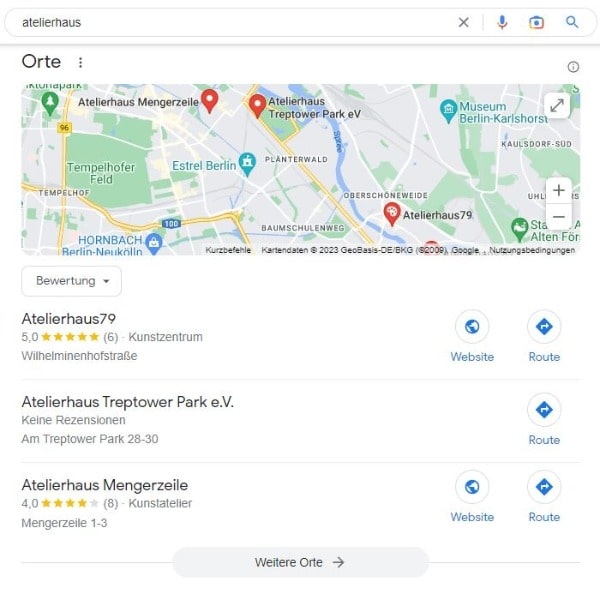This screenshot has width=600, height=600.
Task: Click the Keine Rezensionen text
Action: tap(73, 420)
